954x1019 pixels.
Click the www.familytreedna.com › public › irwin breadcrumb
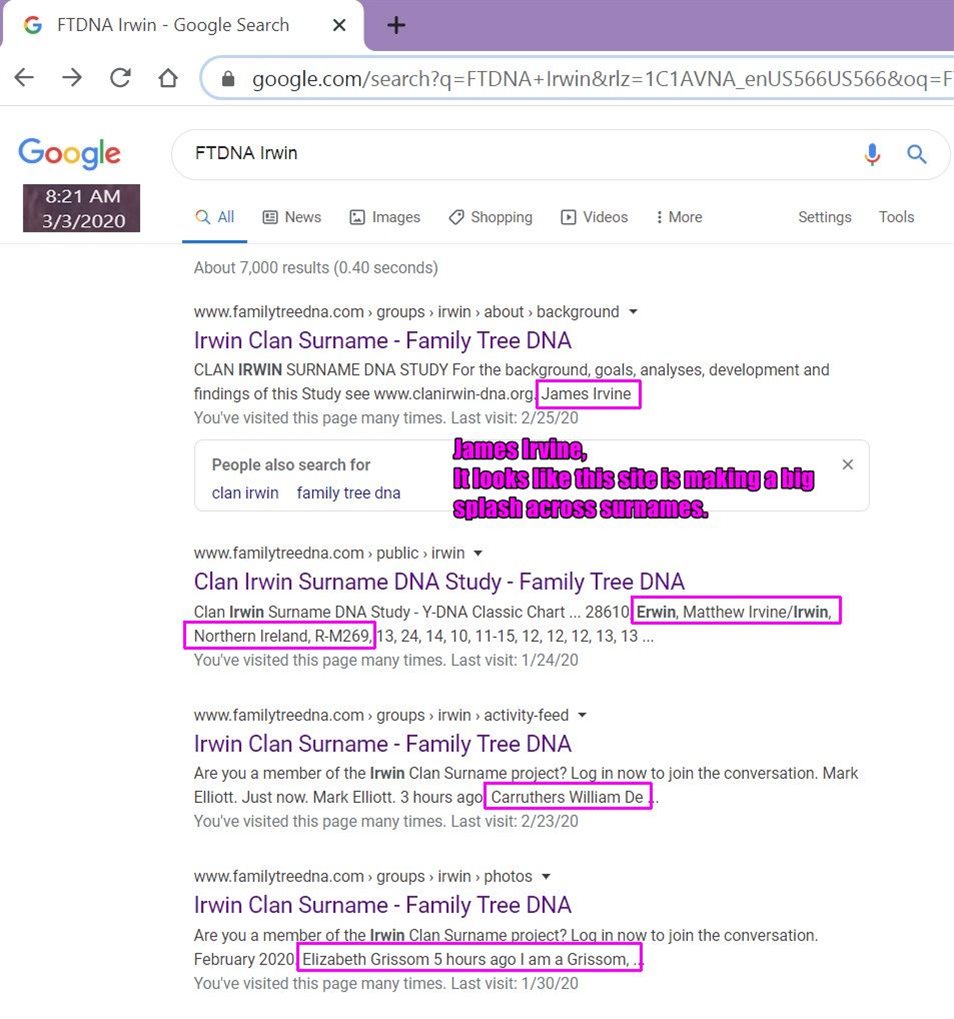[x=329, y=553]
